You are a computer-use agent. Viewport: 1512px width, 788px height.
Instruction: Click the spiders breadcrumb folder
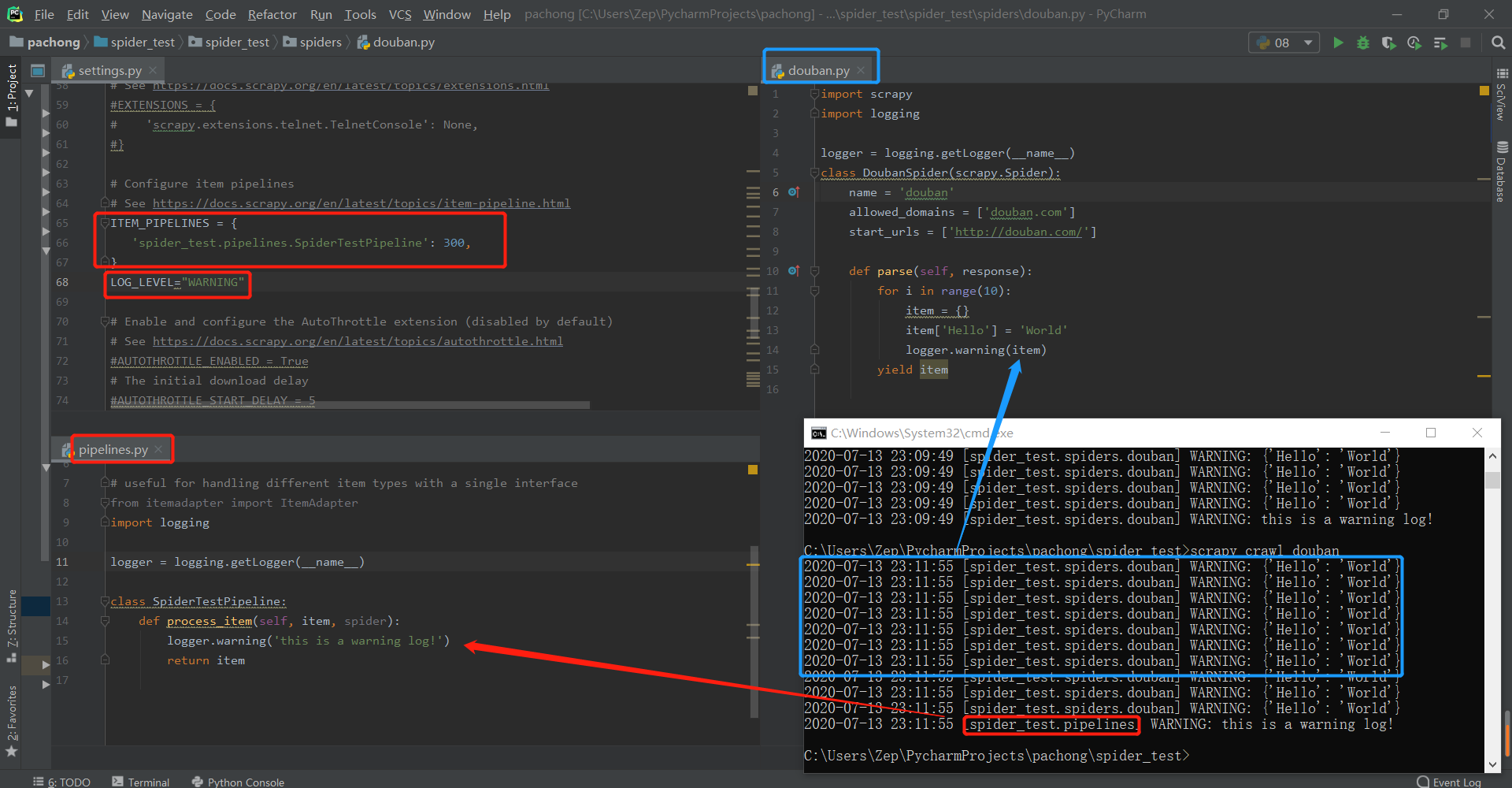coord(313,43)
